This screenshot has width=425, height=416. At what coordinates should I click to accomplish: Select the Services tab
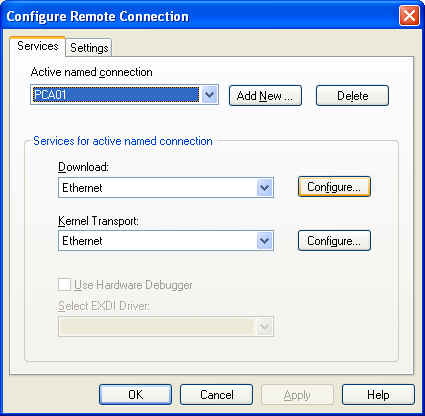pyautogui.click(x=37, y=46)
